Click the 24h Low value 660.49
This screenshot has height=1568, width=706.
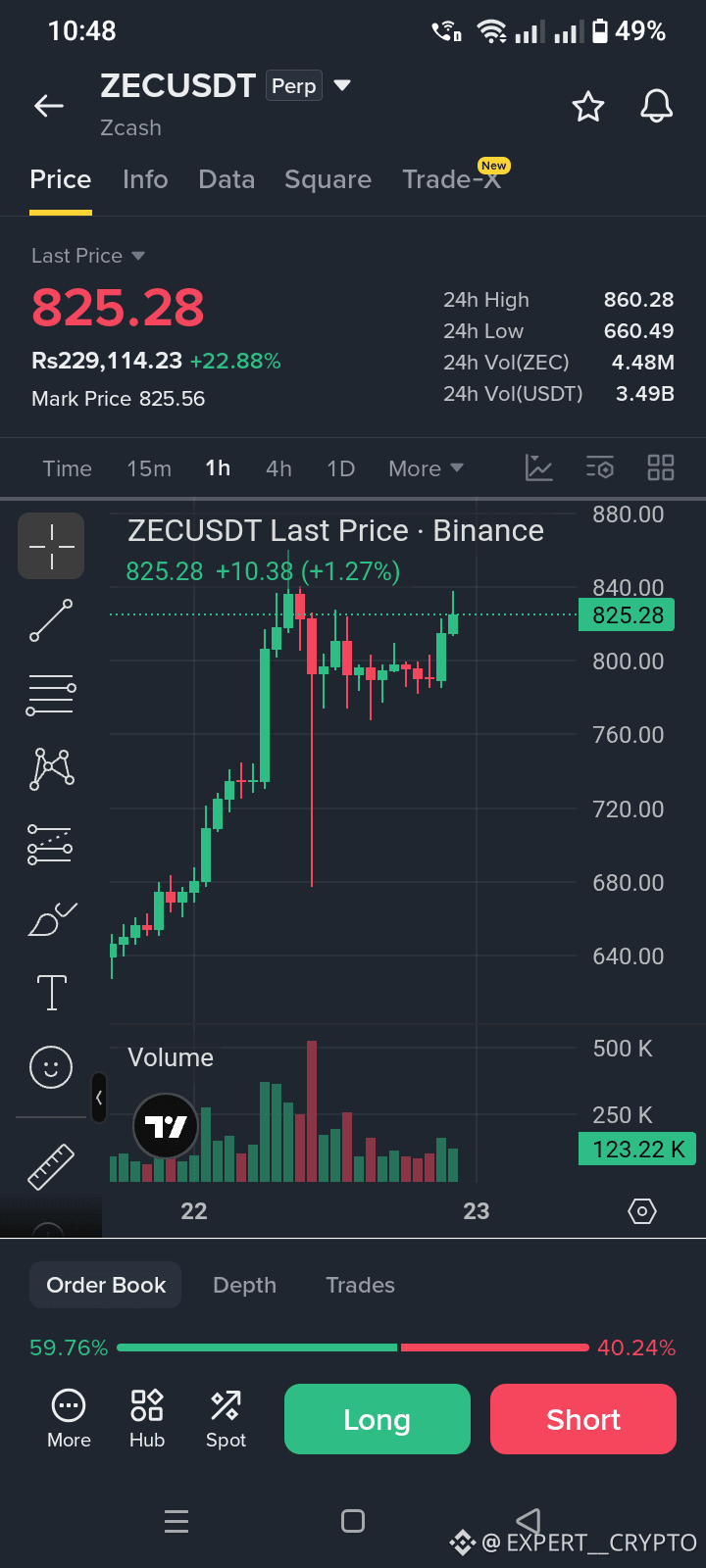[x=638, y=331]
